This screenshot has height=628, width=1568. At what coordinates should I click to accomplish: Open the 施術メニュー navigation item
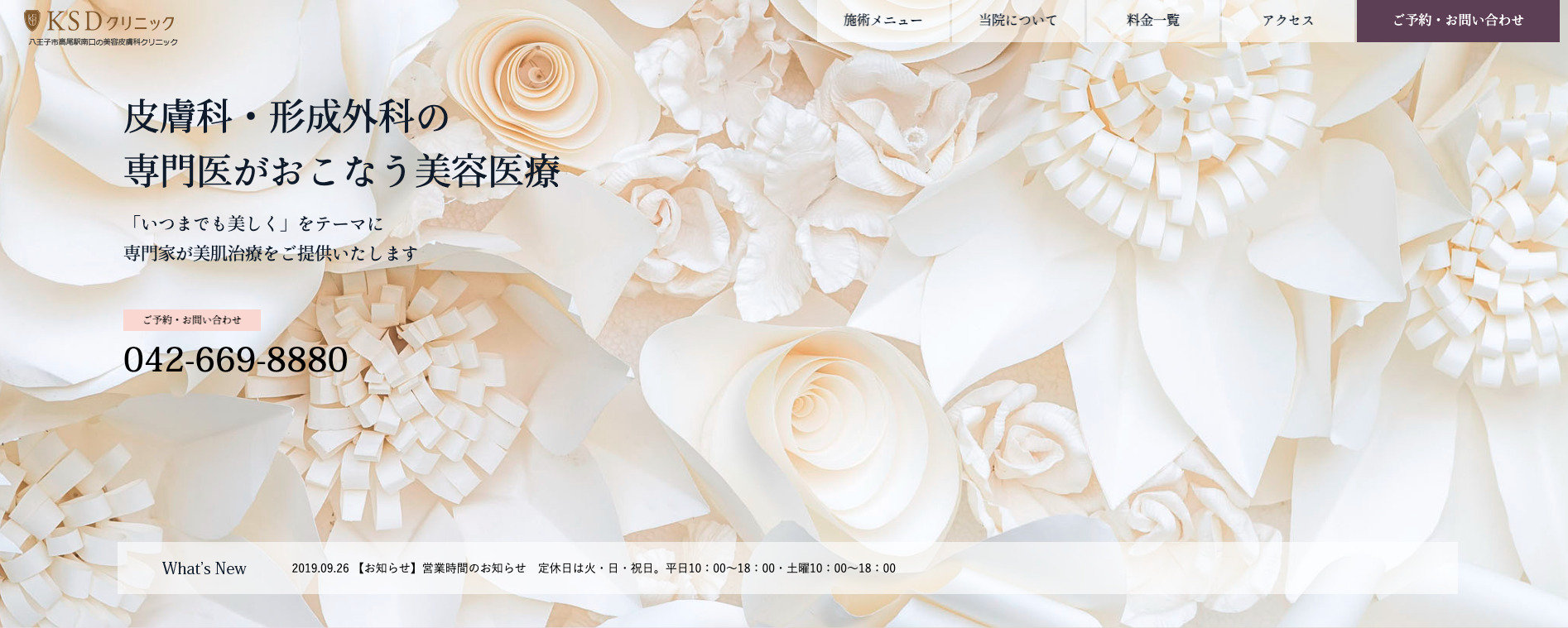(x=883, y=21)
